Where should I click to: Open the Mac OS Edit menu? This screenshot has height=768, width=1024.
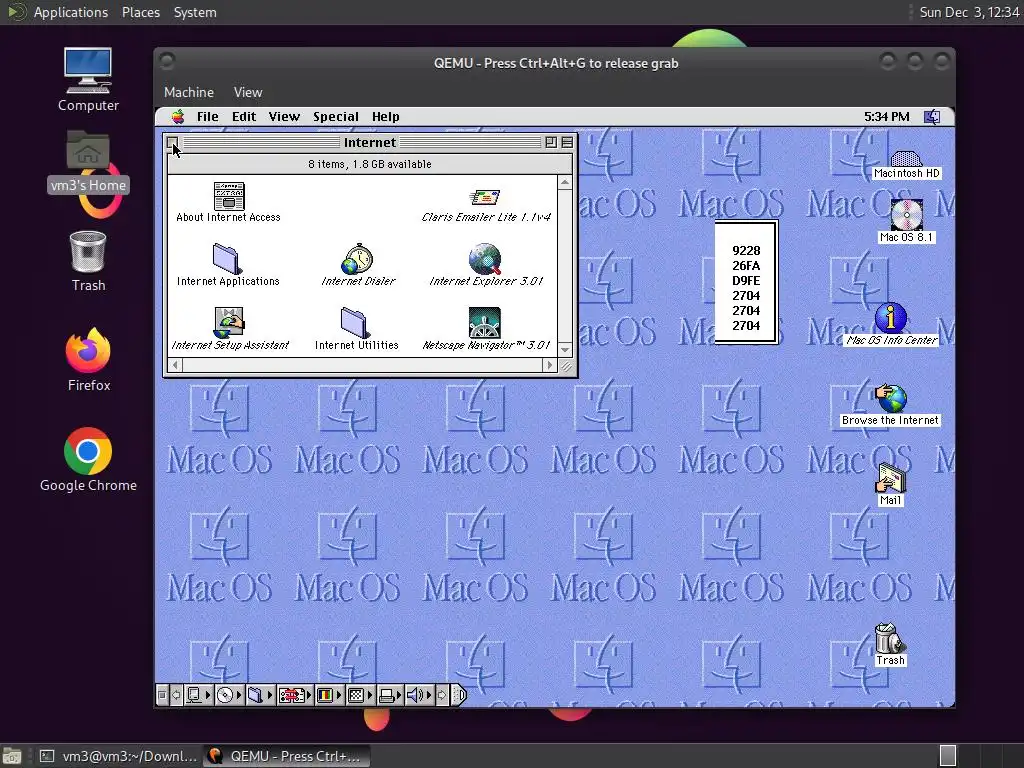click(244, 117)
